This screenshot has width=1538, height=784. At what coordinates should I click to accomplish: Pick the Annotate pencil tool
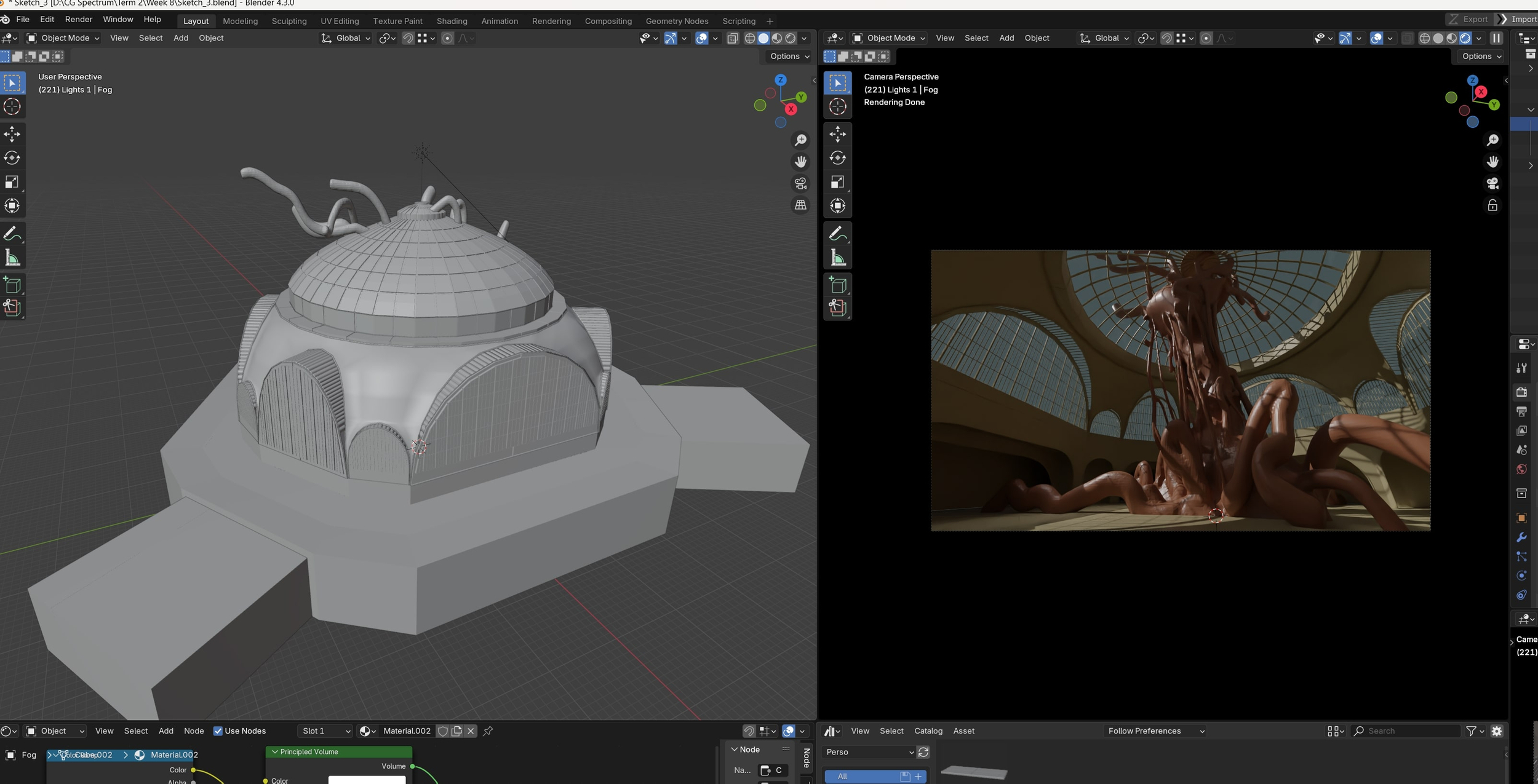[12, 234]
